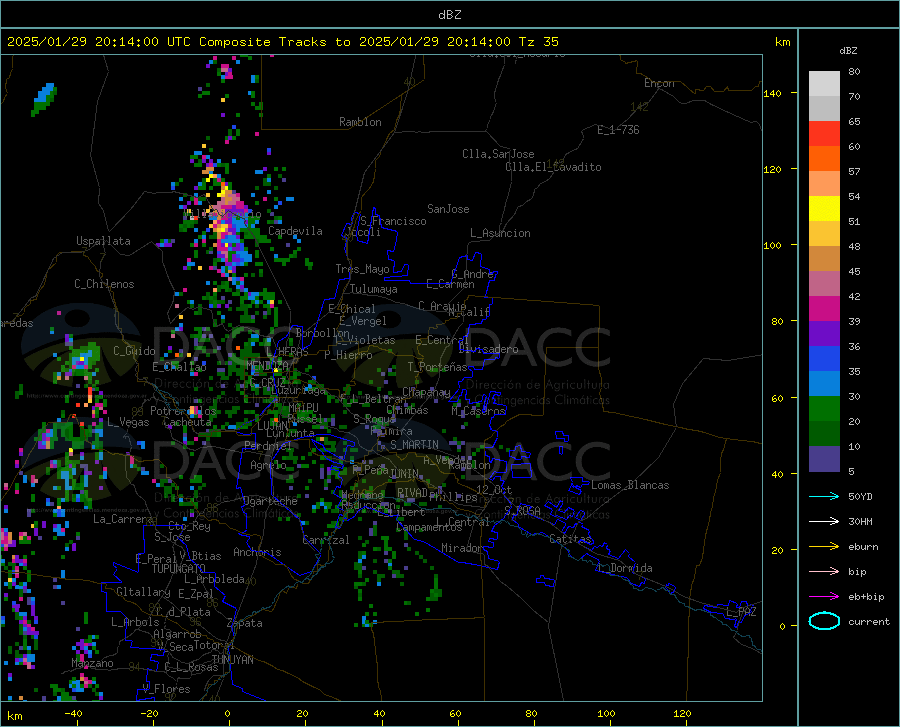Click the light gray 80 dBZ swatch

(x=824, y=84)
